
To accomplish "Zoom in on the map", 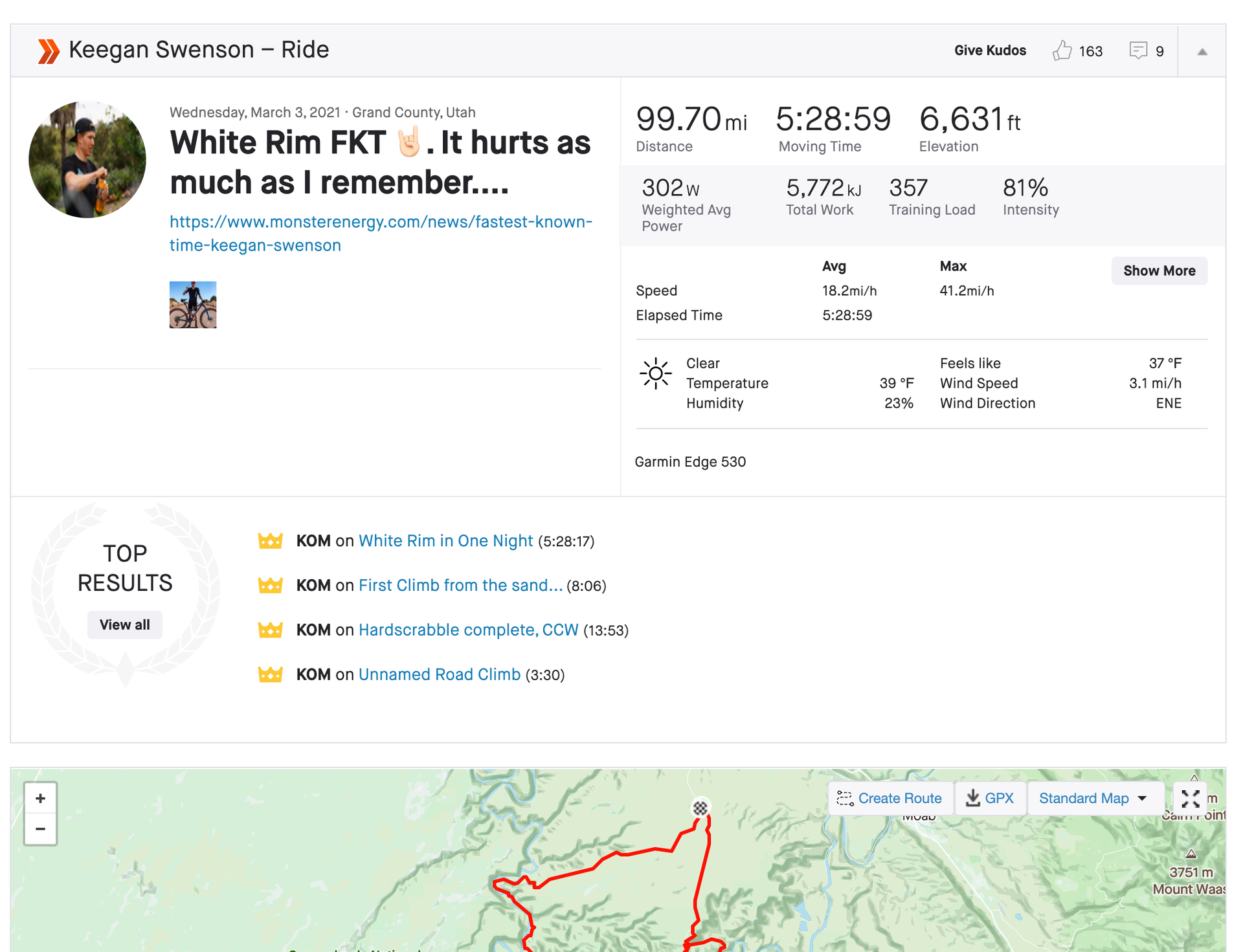I will (40, 799).
